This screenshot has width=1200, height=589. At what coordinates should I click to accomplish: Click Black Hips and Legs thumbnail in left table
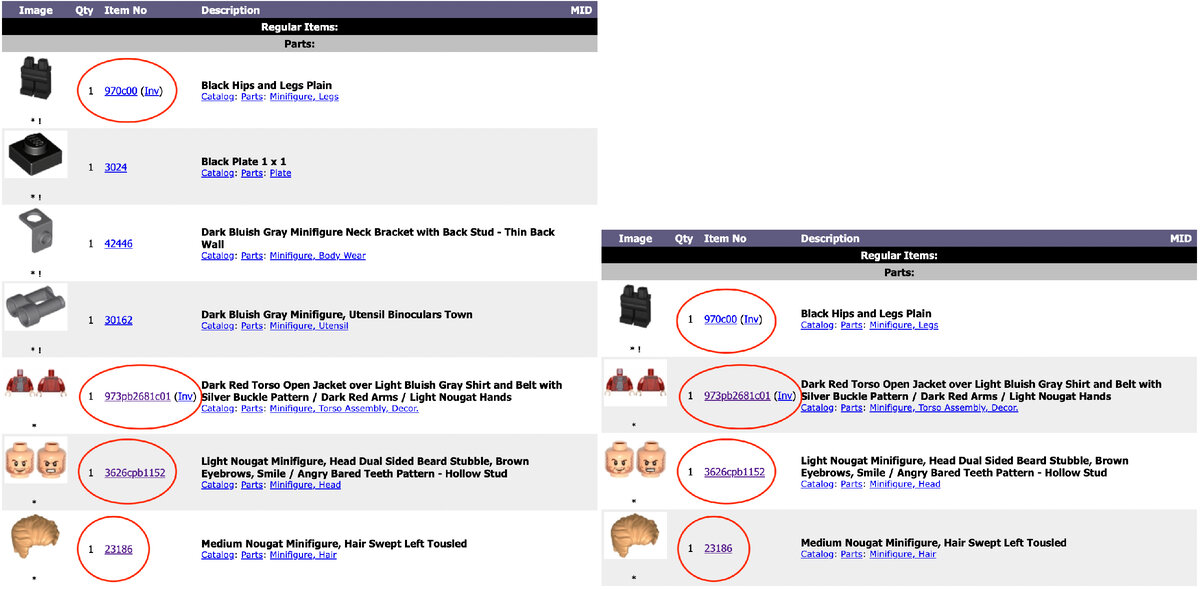[36, 79]
